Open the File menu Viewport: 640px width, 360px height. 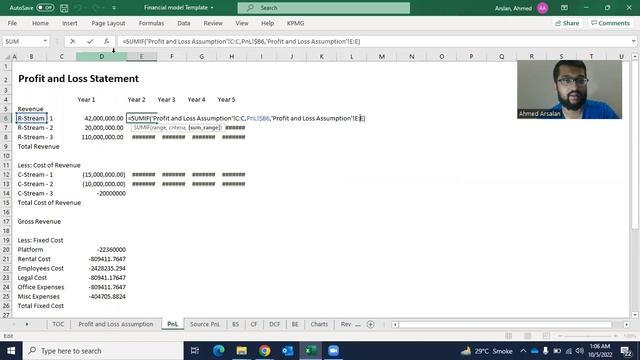pyautogui.click(x=12, y=23)
